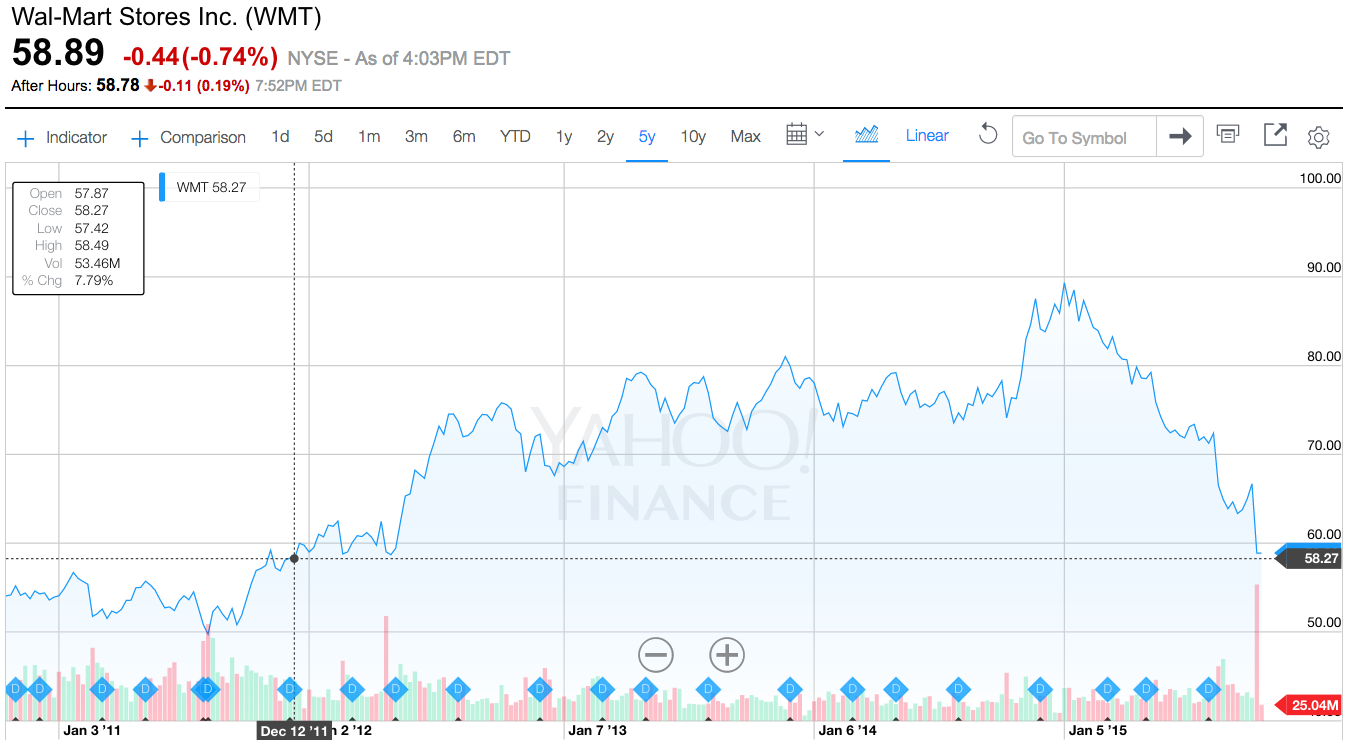Open the calendar date range dropdown
This screenshot has width=1356, height=748.
(805, 135)
